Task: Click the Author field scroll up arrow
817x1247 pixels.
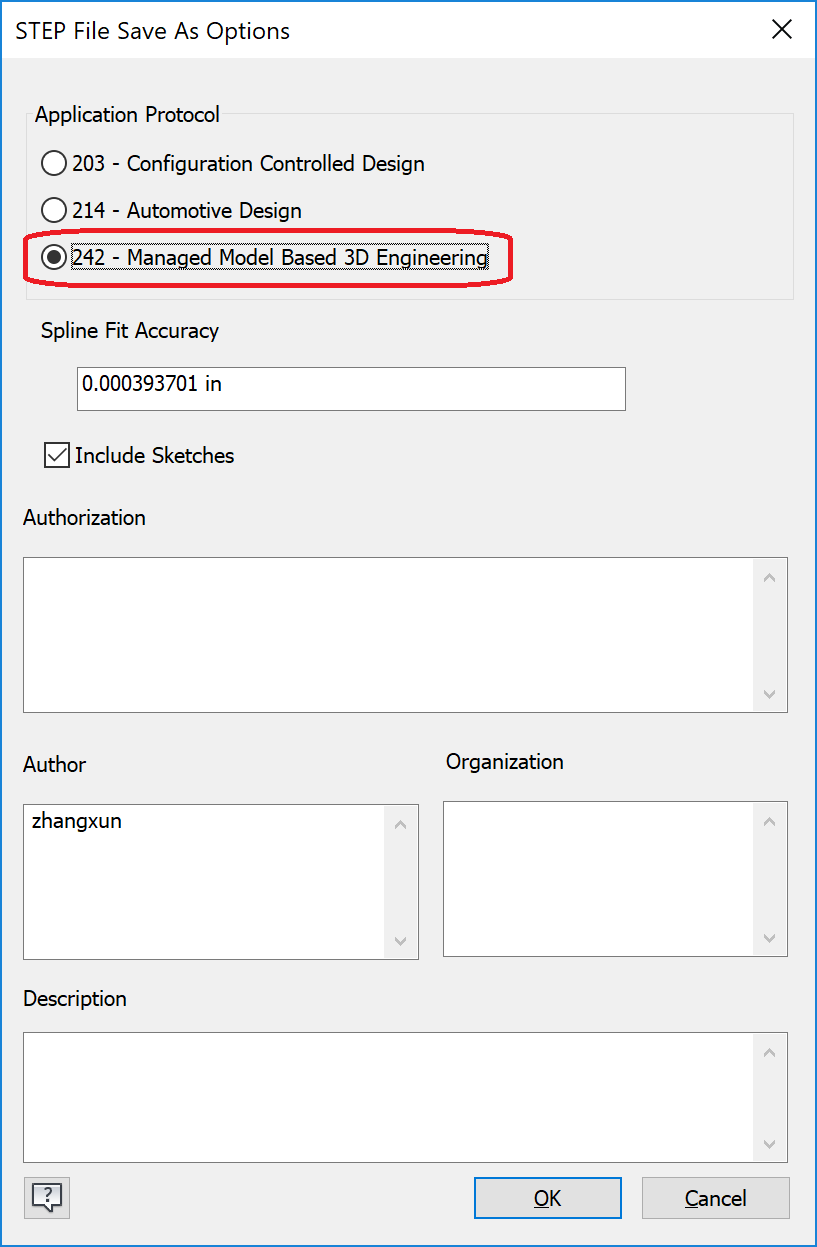Action: 400,822
